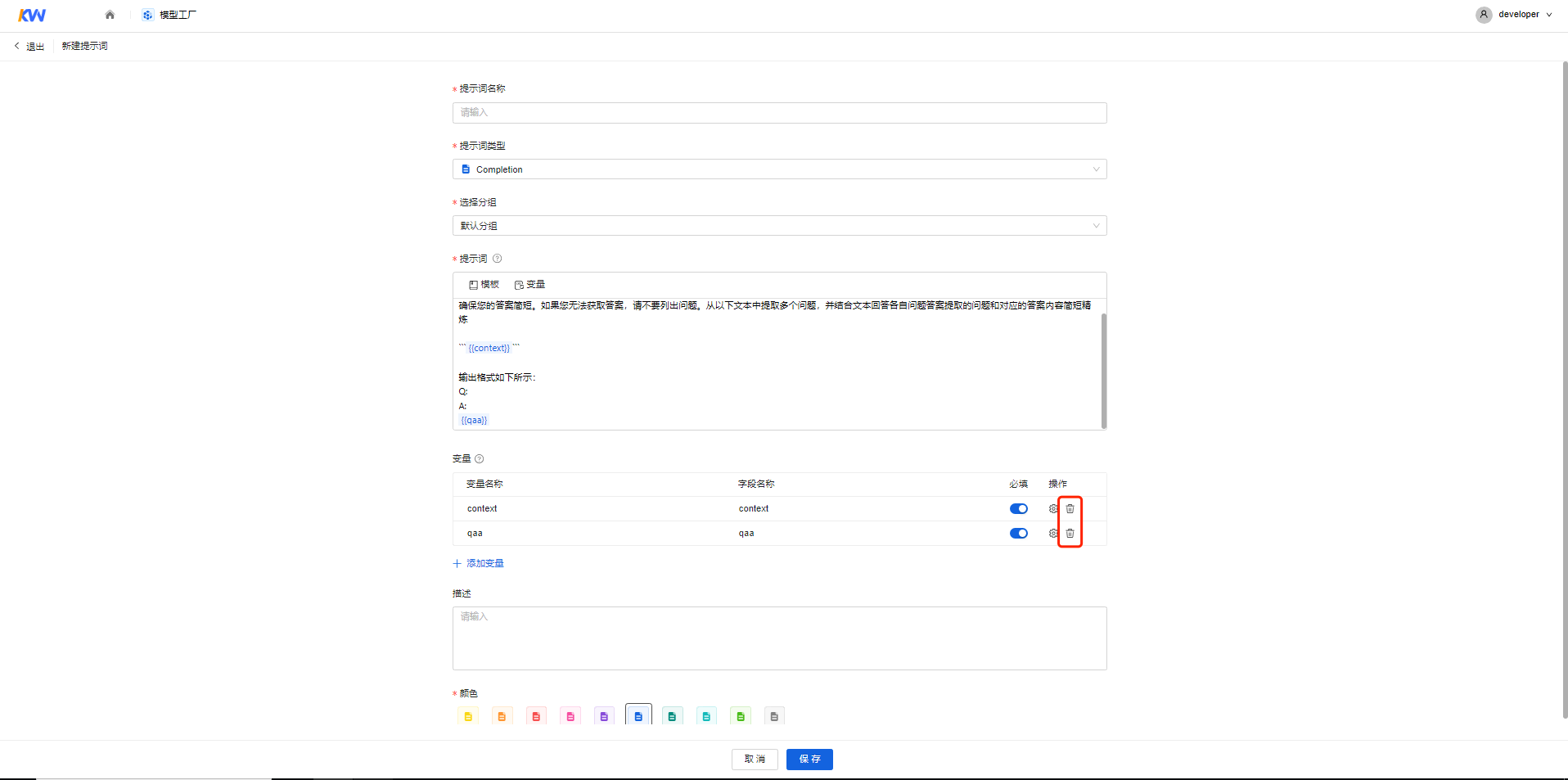Screen dimensions: 1568x780
Task: Pick the orange document color
Action: pos(502,716)
